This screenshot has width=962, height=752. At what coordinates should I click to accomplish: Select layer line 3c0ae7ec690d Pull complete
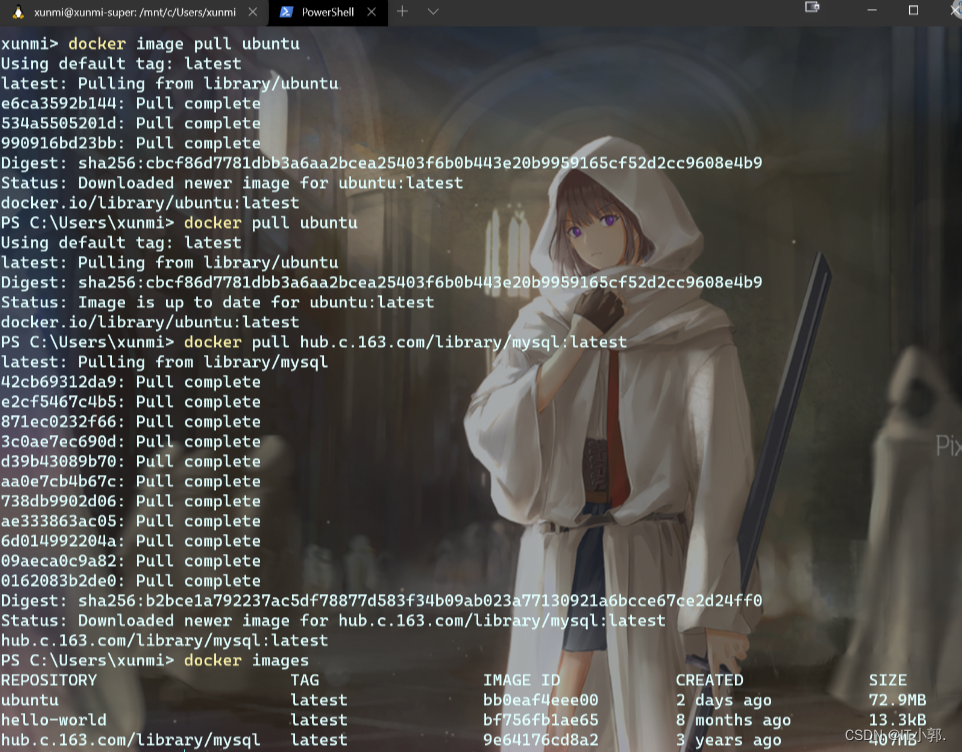(131, 442)
